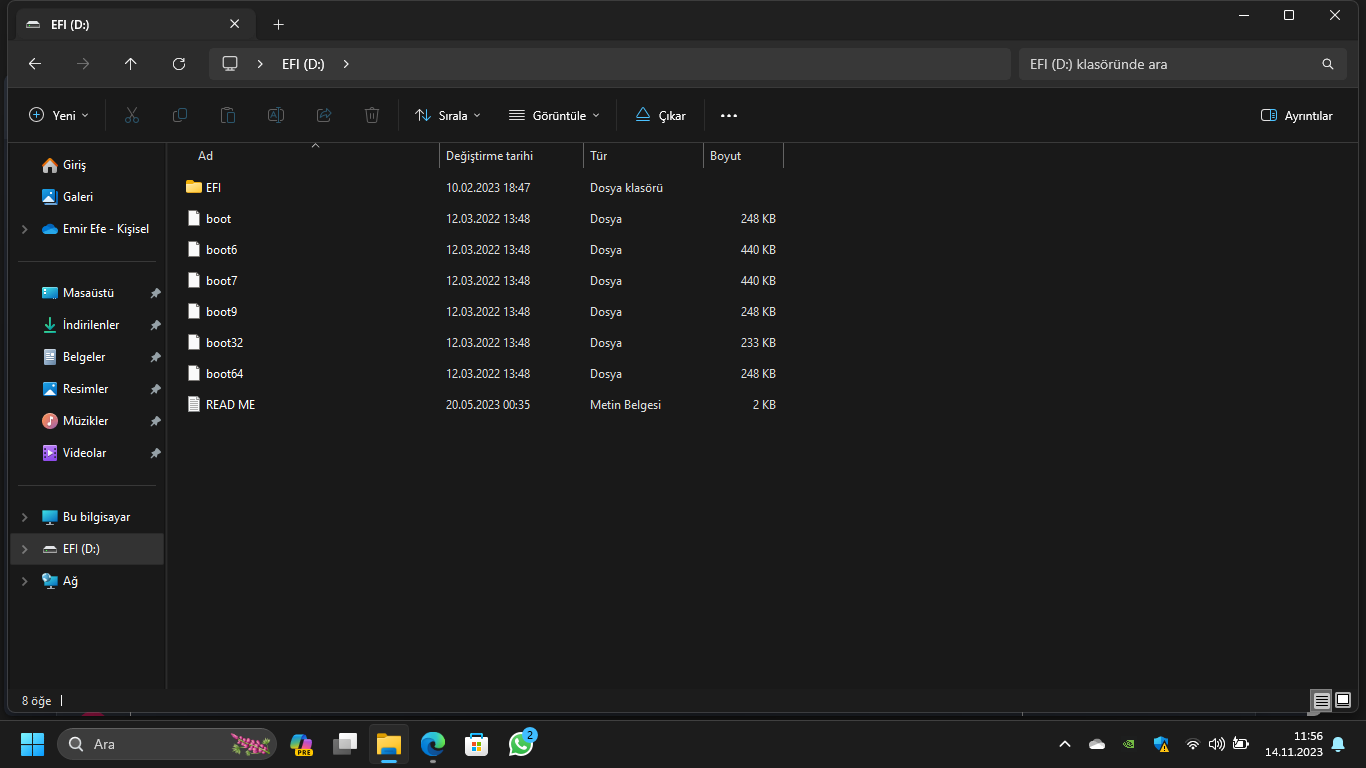The image size is (1366, 768).
Task: Click the Delete trash can icon
Action: coord(372,115)
